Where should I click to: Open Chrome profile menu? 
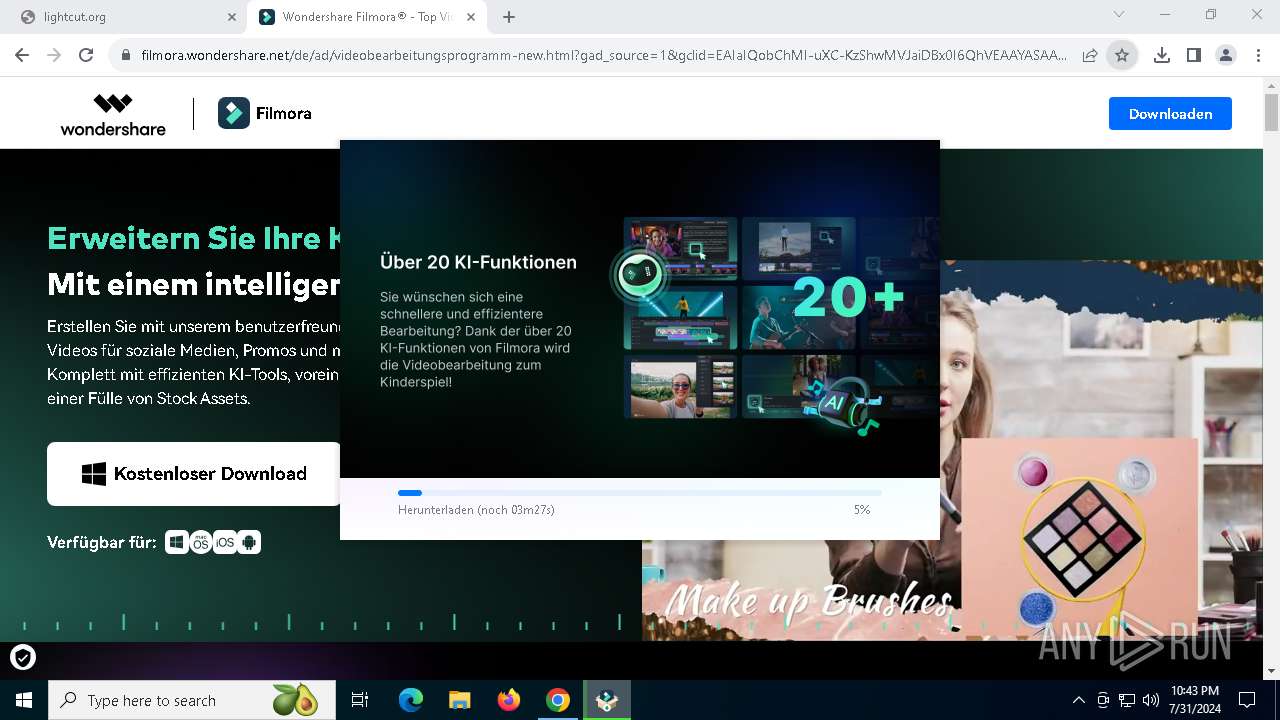(x=1226, y=56)
